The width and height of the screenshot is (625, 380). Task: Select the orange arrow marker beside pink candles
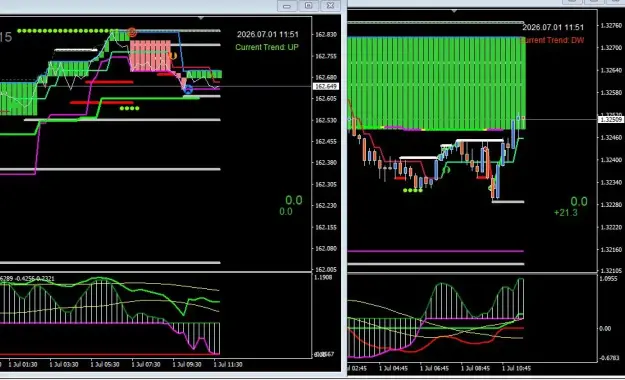173,56
